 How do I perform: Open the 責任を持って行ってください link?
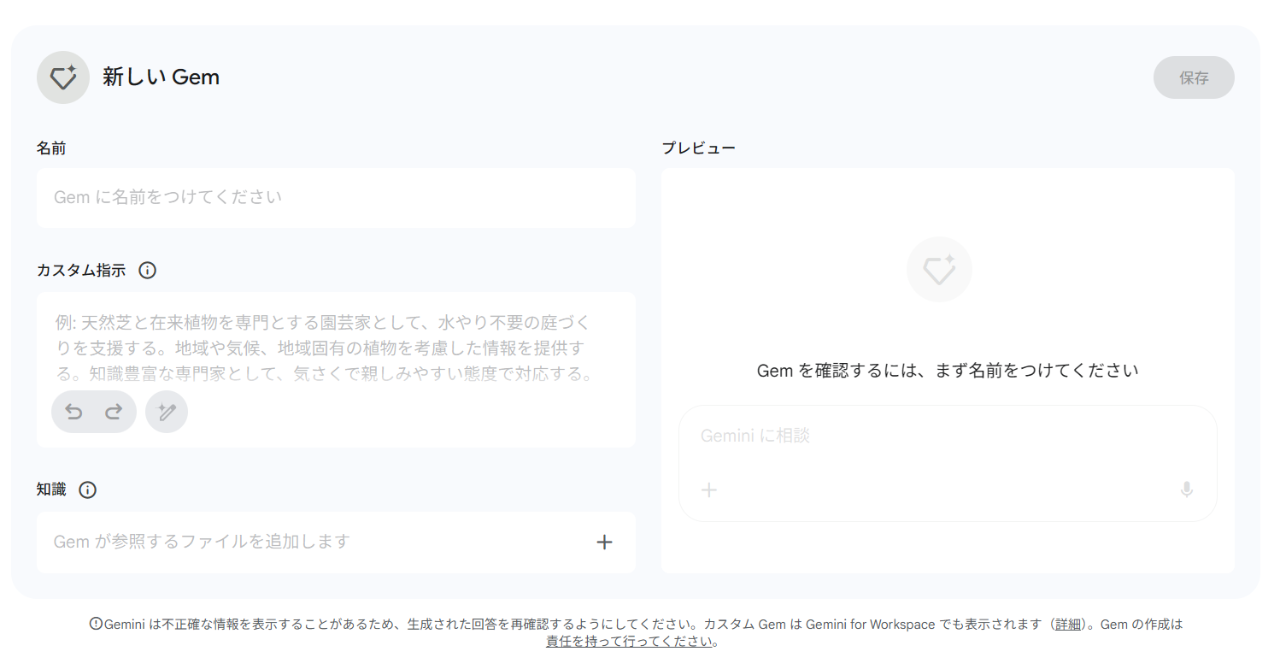tap(630, 642)
